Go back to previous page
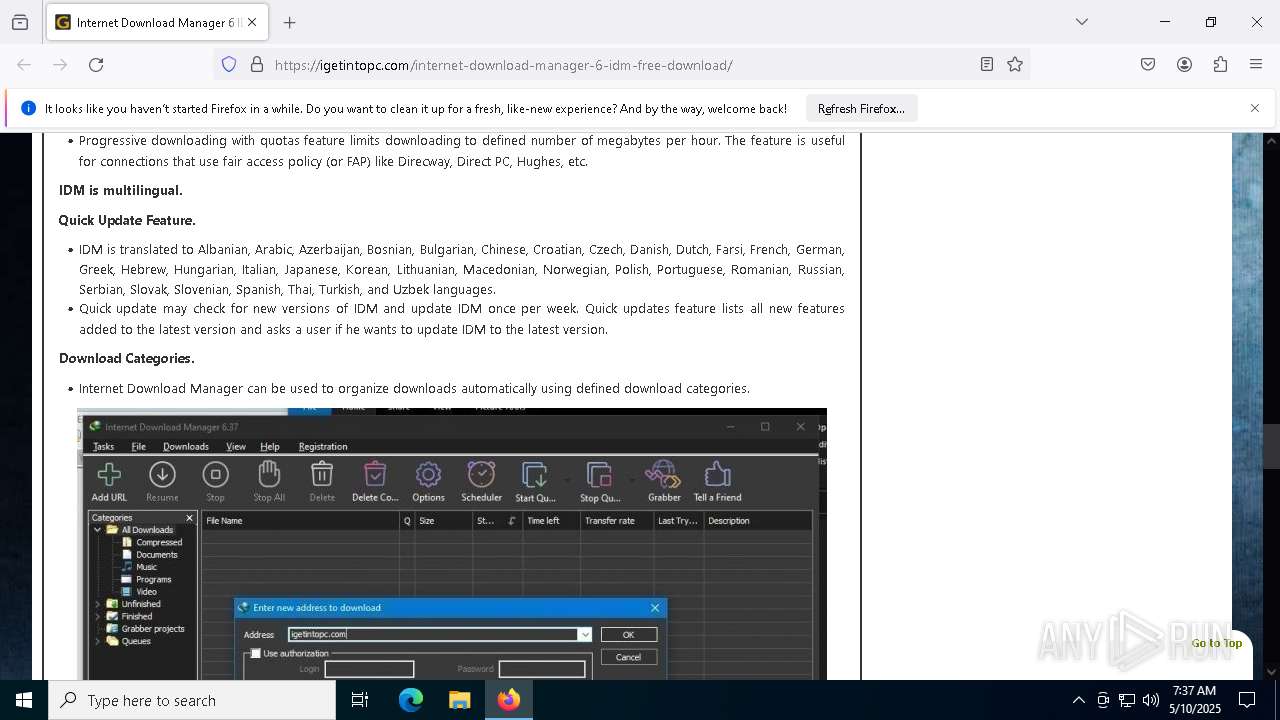The width and height of the screenshot is (1280, 720). (x=24, y=65)
